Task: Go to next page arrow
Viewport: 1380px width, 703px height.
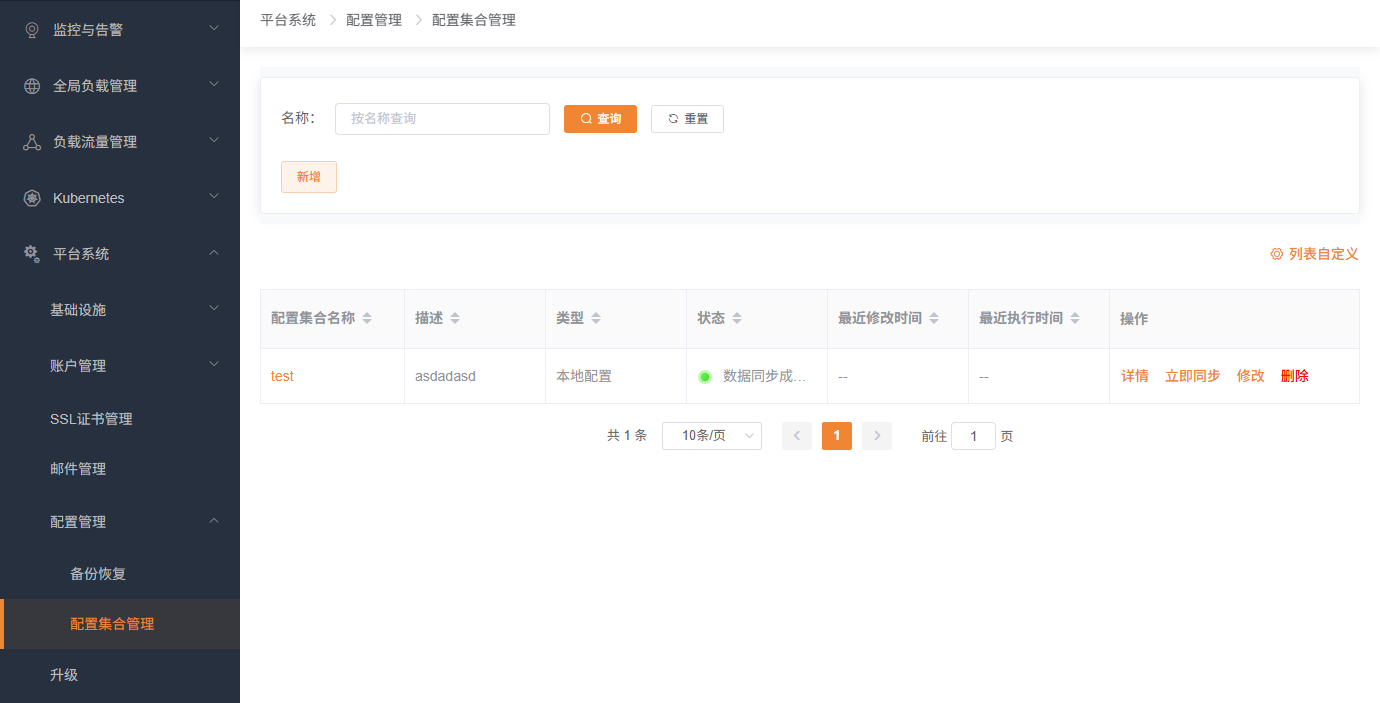Action: pos(877,436)
